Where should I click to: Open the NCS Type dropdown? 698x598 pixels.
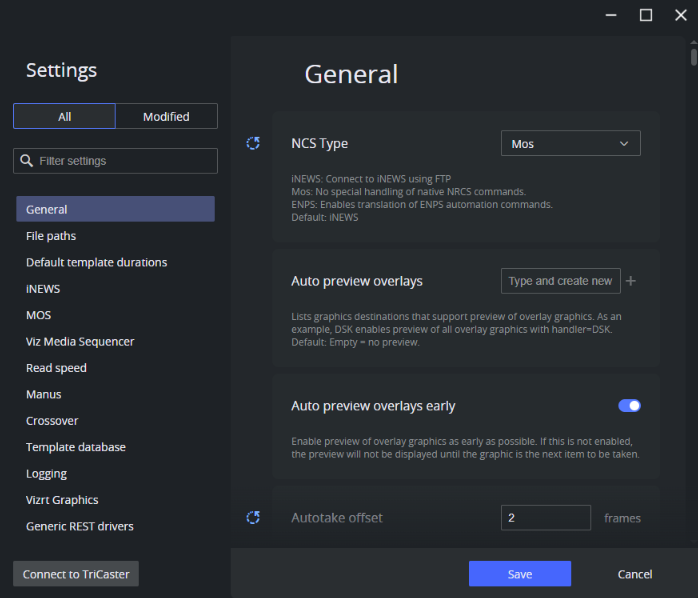pyautogui.click(x=570, y=144)
